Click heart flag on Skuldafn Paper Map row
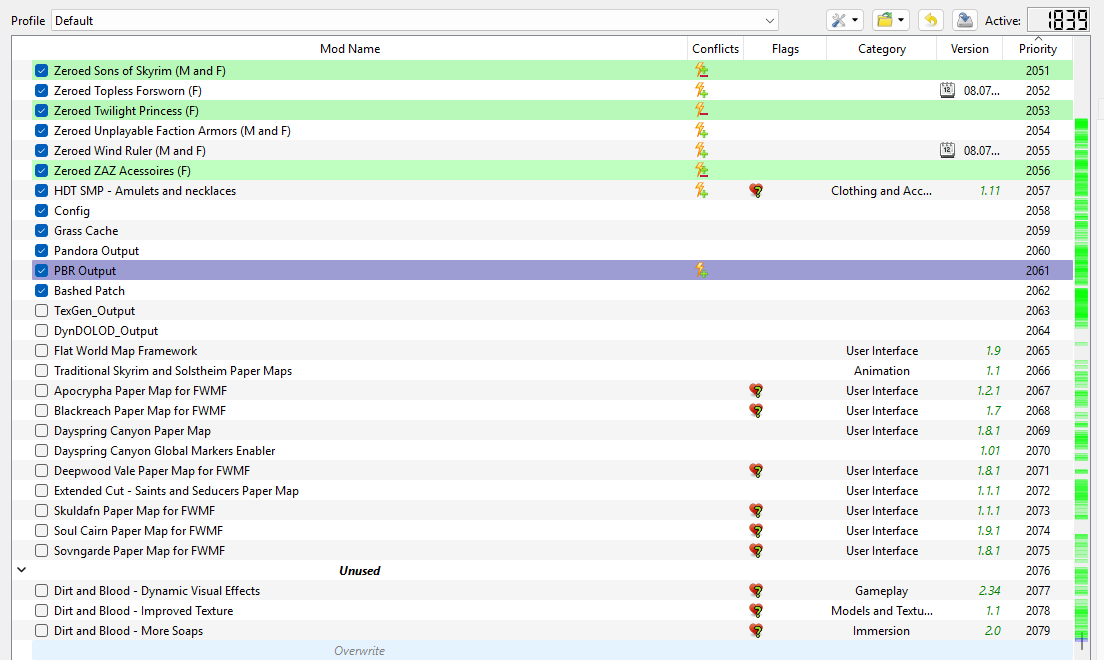This screenshot has height=660, width=1104. pyautogui.click(x=756, y=511)
